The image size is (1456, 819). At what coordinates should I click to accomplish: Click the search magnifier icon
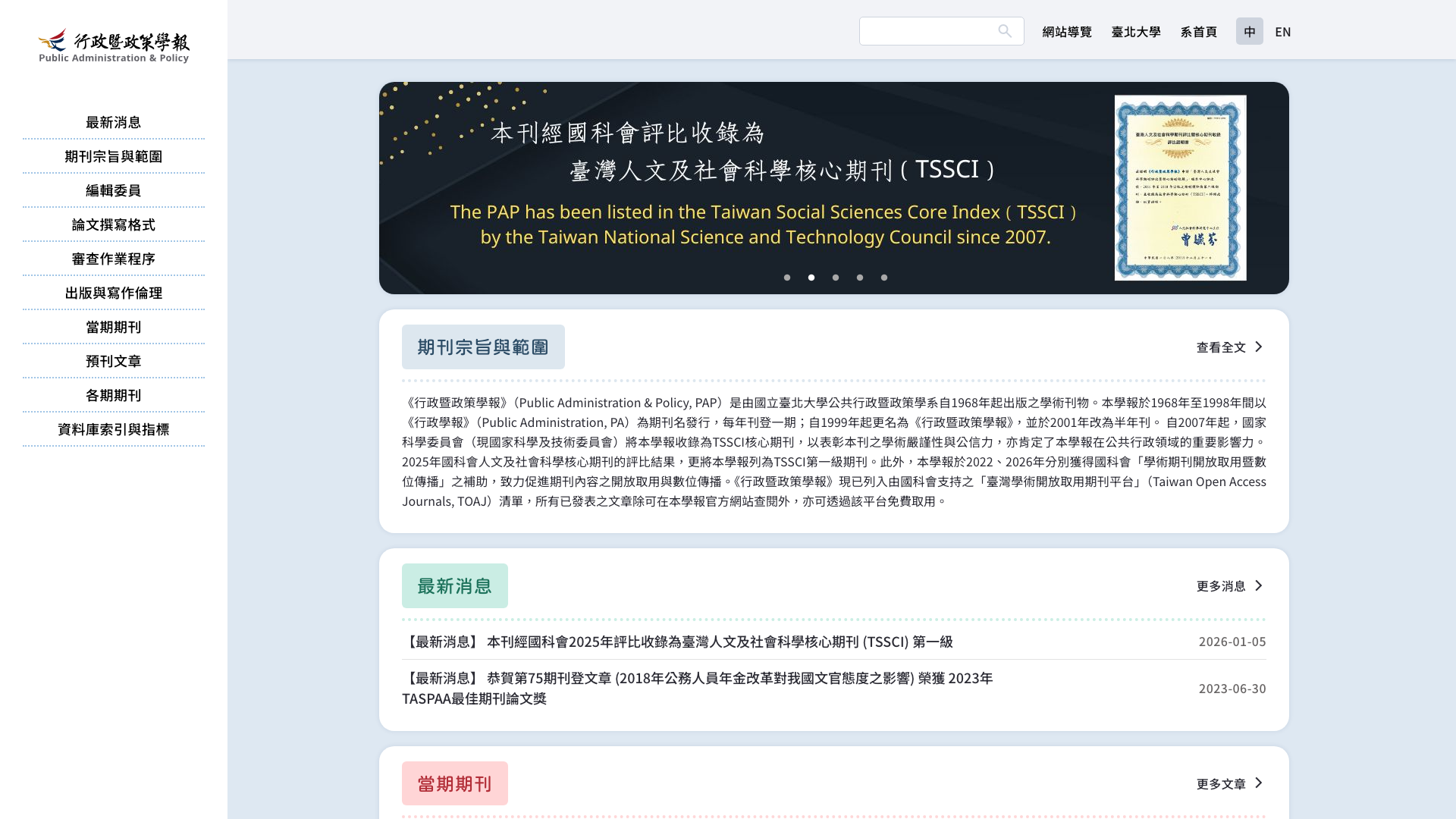[x=1005, y=31]
